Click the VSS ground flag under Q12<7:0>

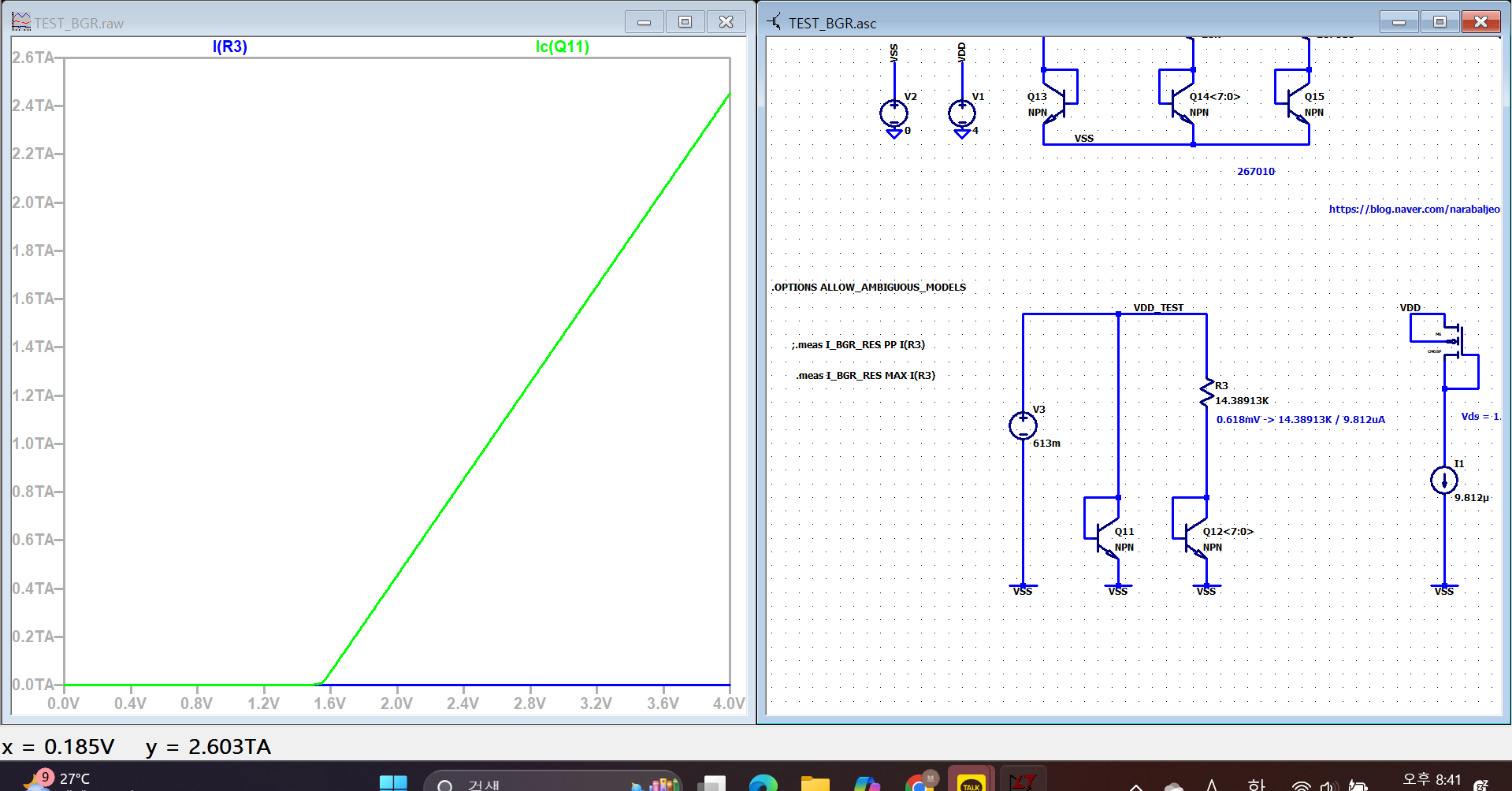(x=1206, y=589)
